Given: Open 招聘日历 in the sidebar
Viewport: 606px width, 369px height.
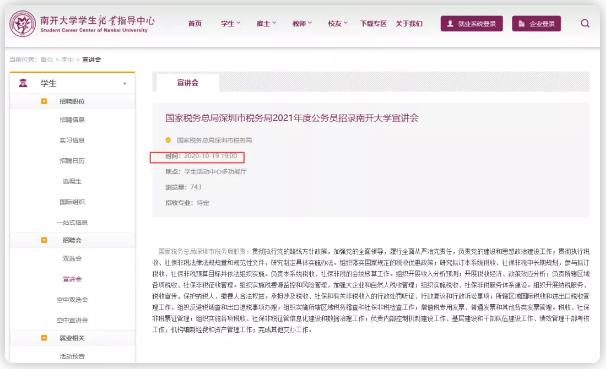Looking at the screenshot, I should click(72, 161).
